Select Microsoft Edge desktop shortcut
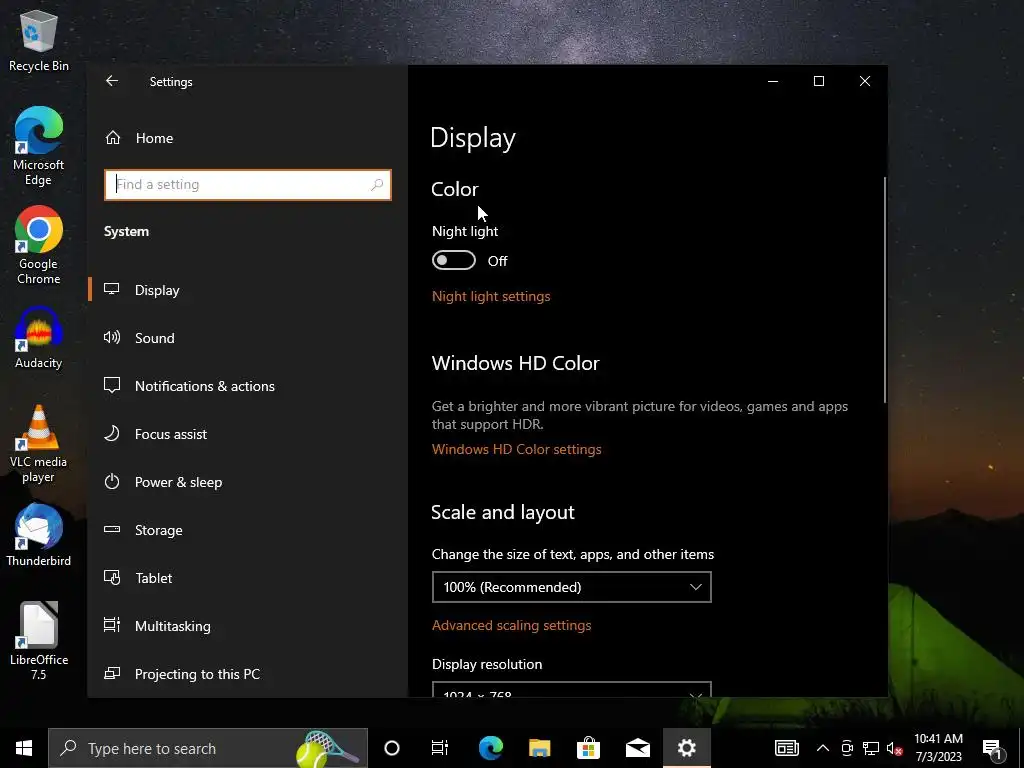 point(39,146)
